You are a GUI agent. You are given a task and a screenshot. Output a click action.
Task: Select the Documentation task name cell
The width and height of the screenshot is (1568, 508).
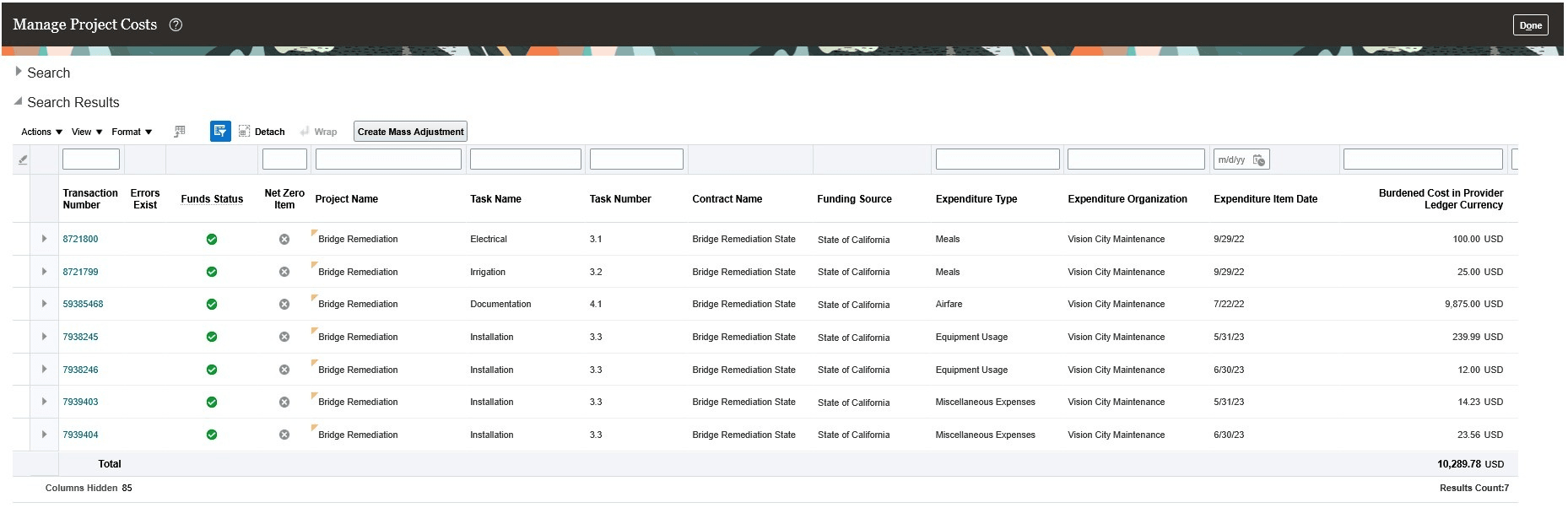[500, 304]
